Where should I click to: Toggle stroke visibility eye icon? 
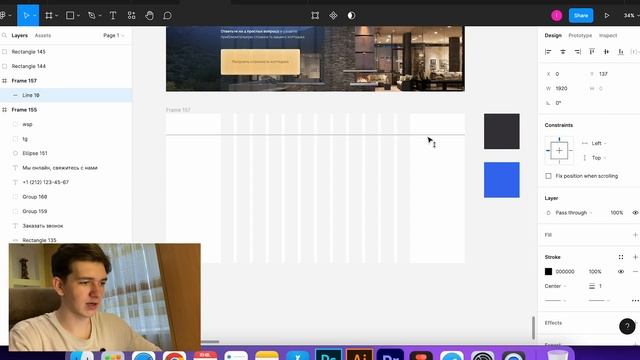click(621, 271)
